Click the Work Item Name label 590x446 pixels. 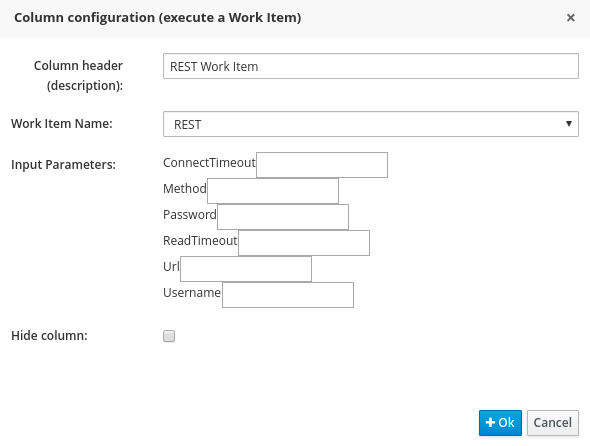pyautogui.click(x=62, y=123)
